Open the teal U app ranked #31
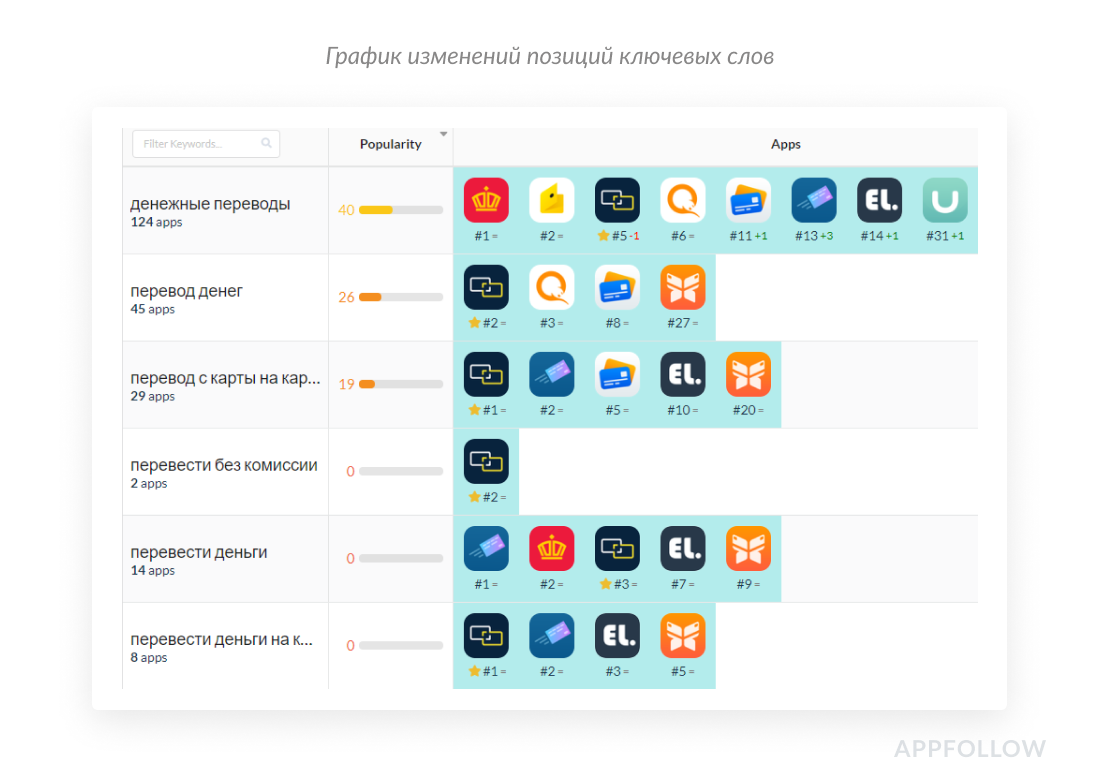This screenshot has height=783, width=1100. point(944,200)
